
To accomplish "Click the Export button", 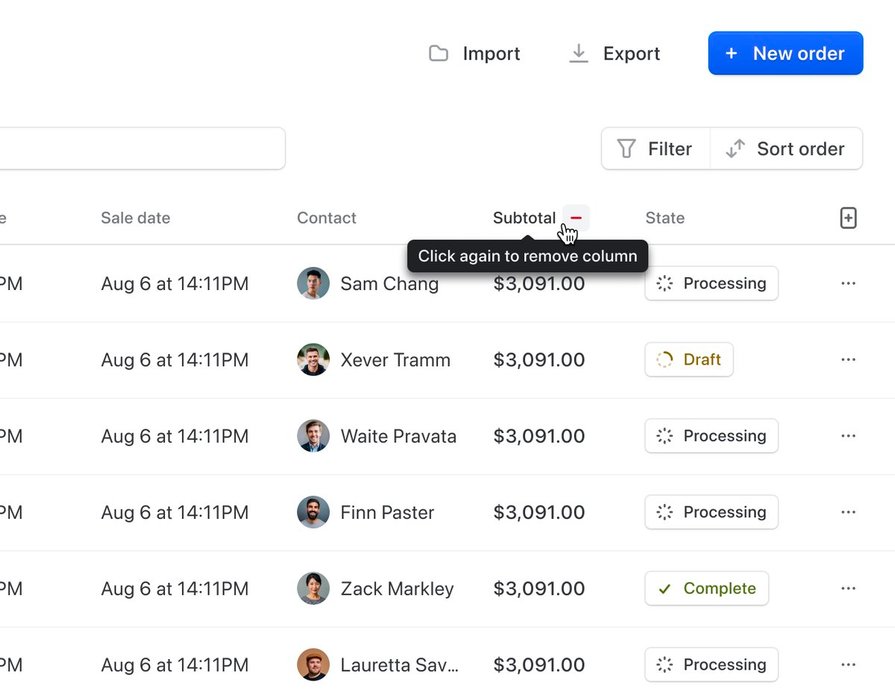I will (614, 54).
